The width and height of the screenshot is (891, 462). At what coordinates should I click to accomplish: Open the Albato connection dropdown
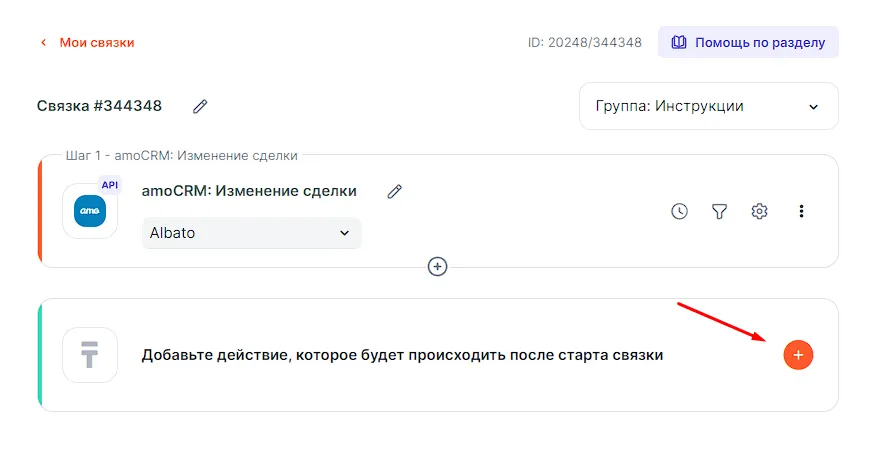click(x=251, y=233)
